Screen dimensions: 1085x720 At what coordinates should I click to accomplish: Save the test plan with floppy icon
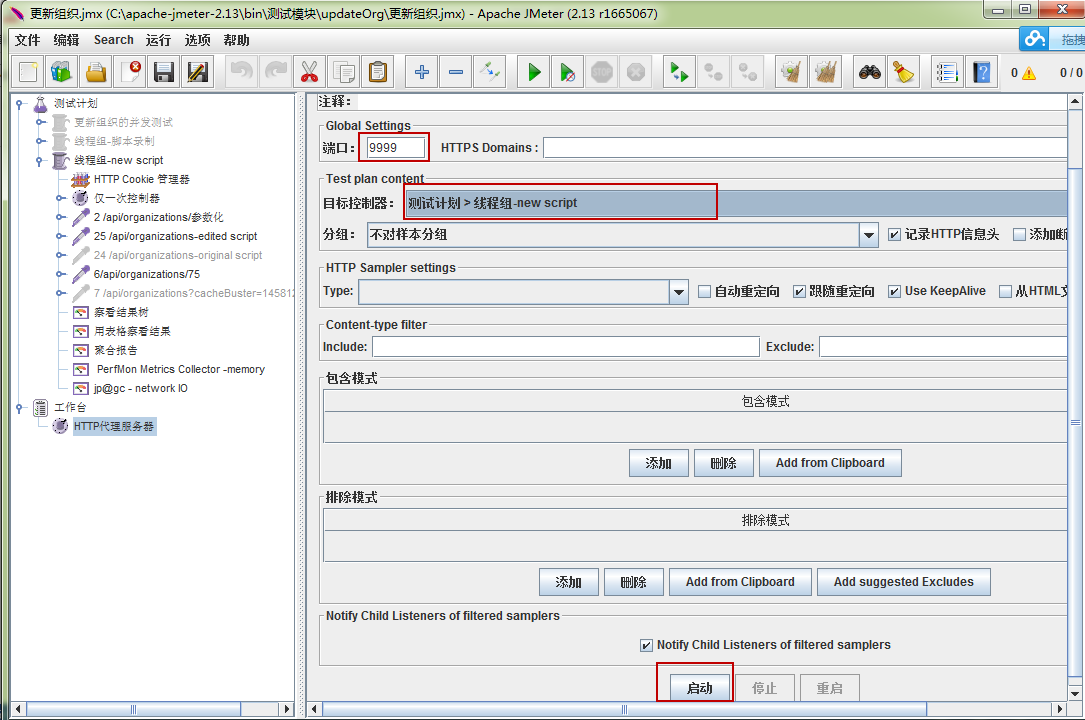[x=163, y=72]
